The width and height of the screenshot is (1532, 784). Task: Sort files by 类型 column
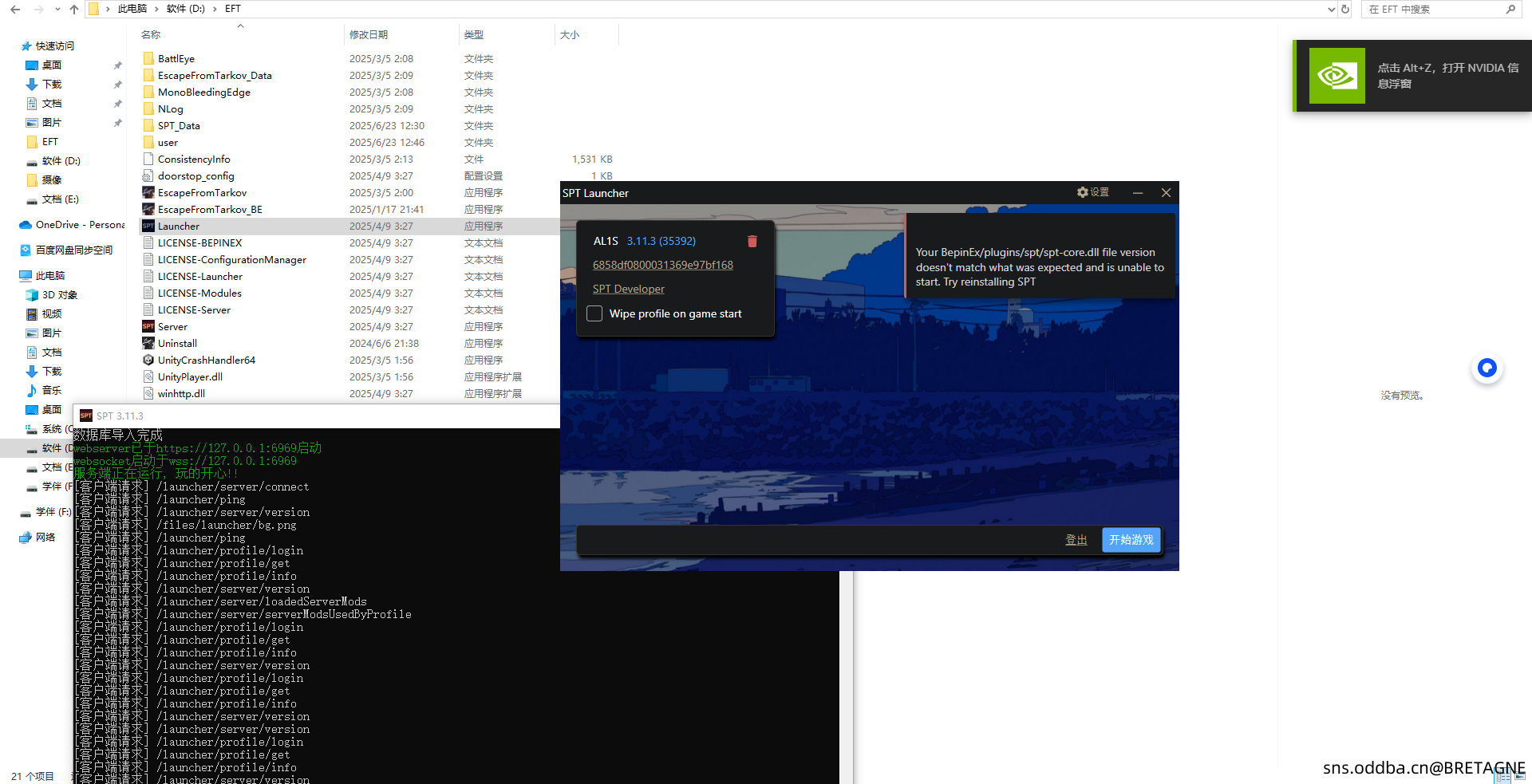coord(474,34)
